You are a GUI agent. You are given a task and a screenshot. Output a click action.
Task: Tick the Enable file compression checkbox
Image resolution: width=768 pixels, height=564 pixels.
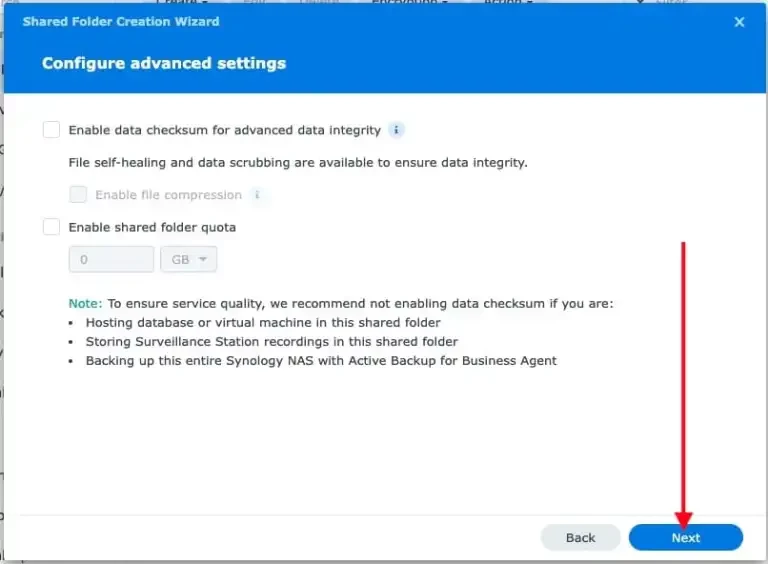[78, 195]
